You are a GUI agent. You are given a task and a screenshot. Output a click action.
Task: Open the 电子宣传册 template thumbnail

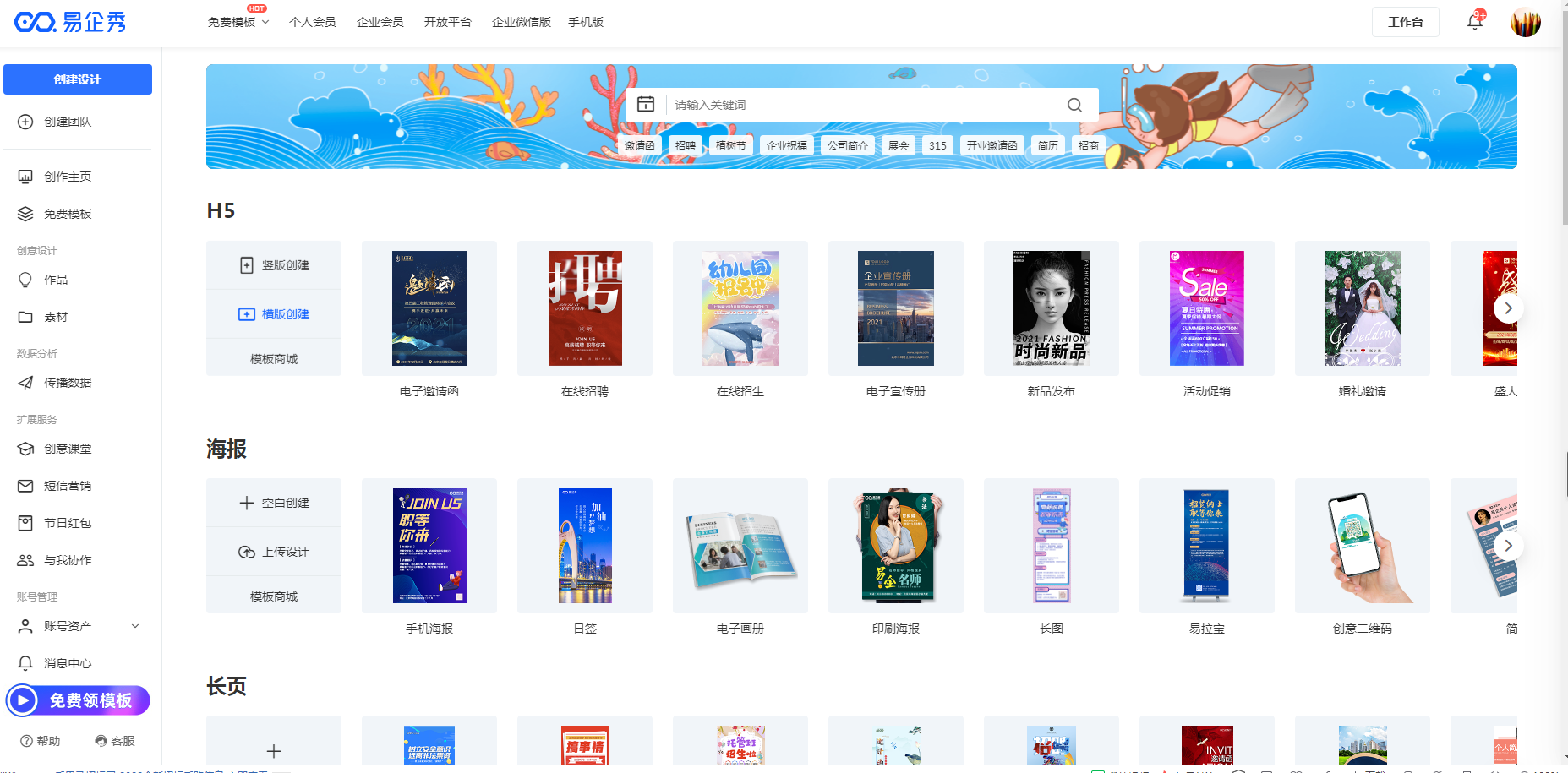click(896, 308)
